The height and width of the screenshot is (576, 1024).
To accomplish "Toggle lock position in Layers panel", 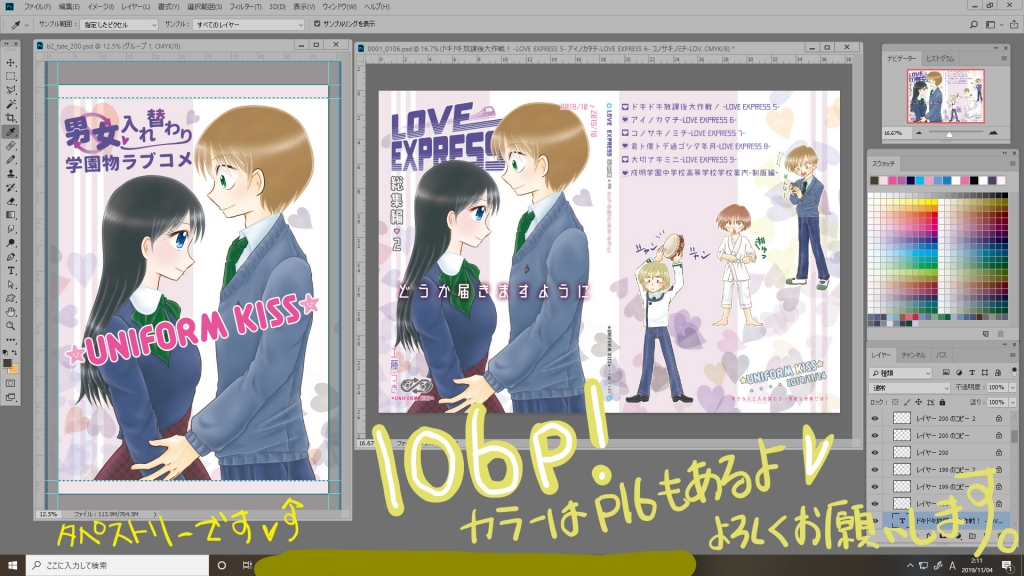I will (x=919, y=402).
